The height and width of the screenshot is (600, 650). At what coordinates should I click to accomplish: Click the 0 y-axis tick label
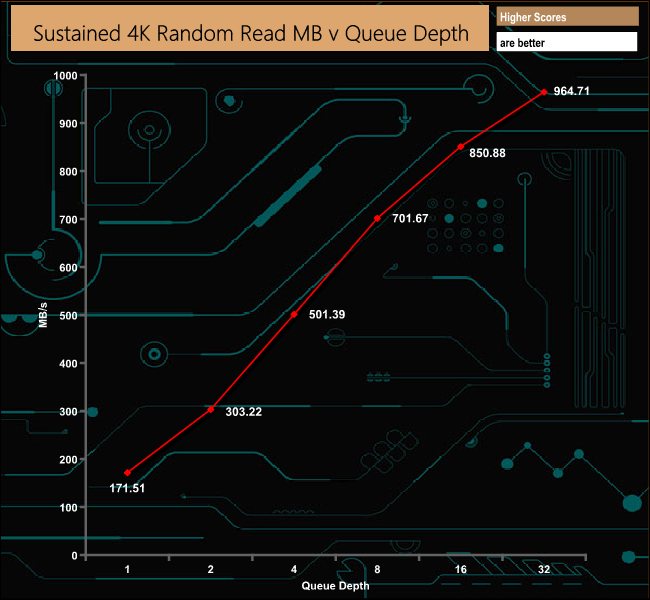75,556
